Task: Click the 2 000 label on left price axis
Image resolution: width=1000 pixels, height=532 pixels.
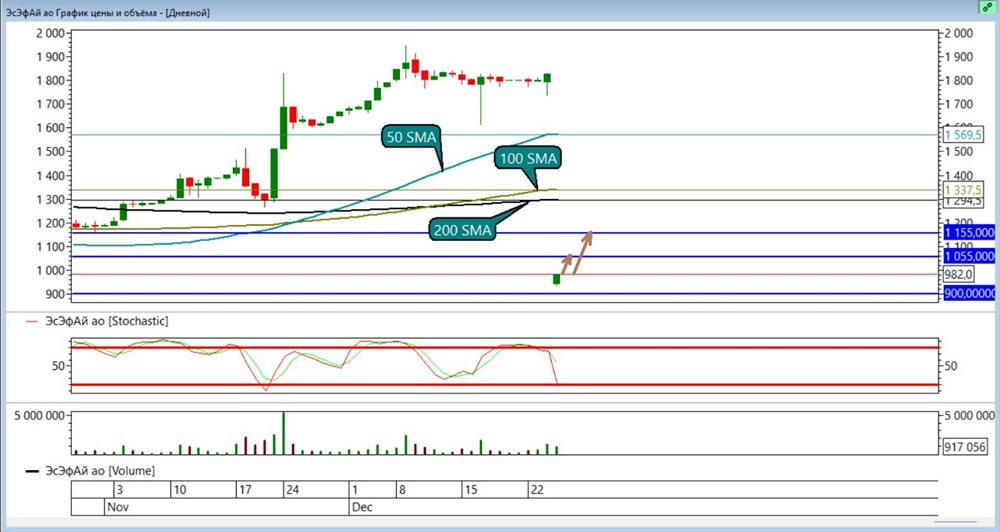Action: click(51, 33)
